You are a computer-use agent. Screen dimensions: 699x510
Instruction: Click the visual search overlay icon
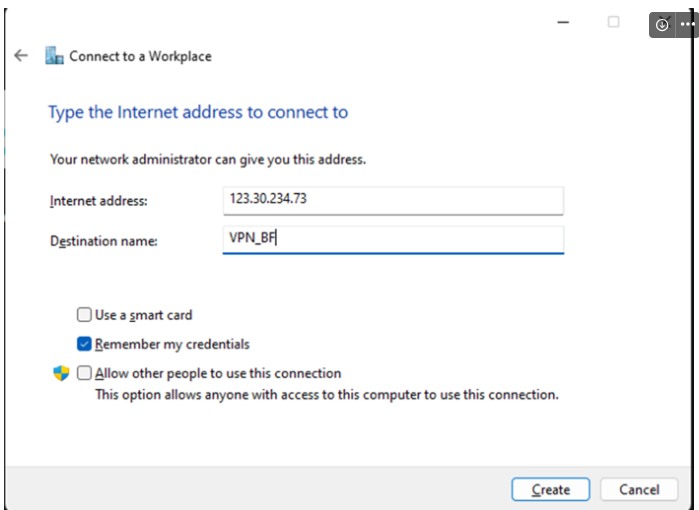coord(662,25)
